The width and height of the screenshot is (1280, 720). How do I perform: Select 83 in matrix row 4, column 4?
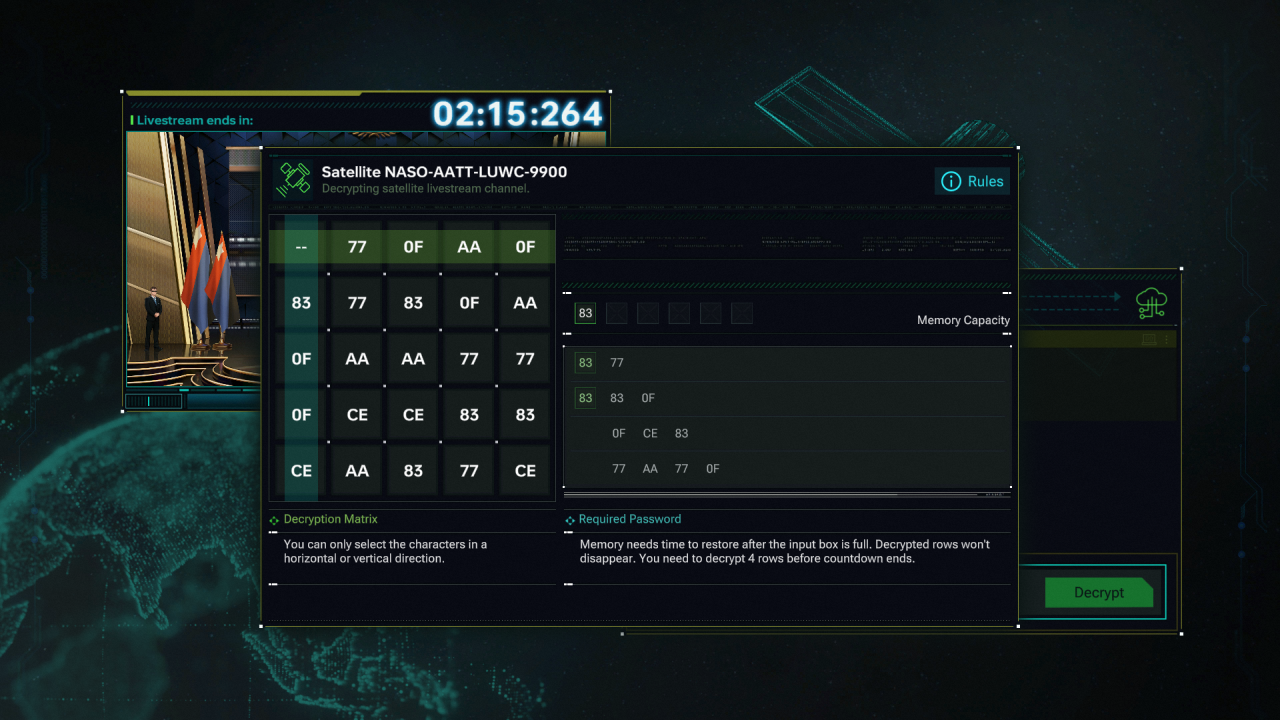(x=469, y=415)
